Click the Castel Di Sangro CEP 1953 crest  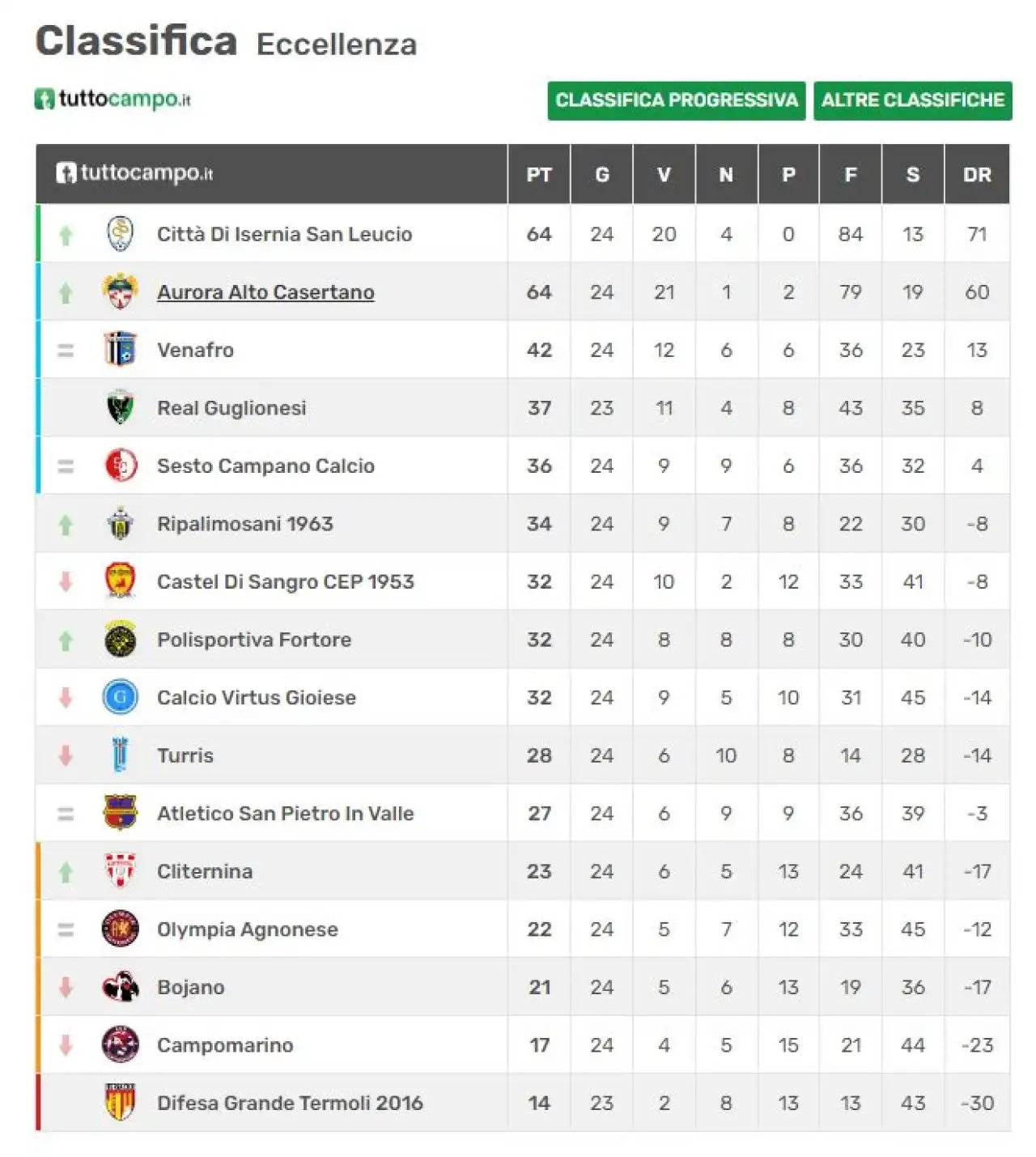120,581
